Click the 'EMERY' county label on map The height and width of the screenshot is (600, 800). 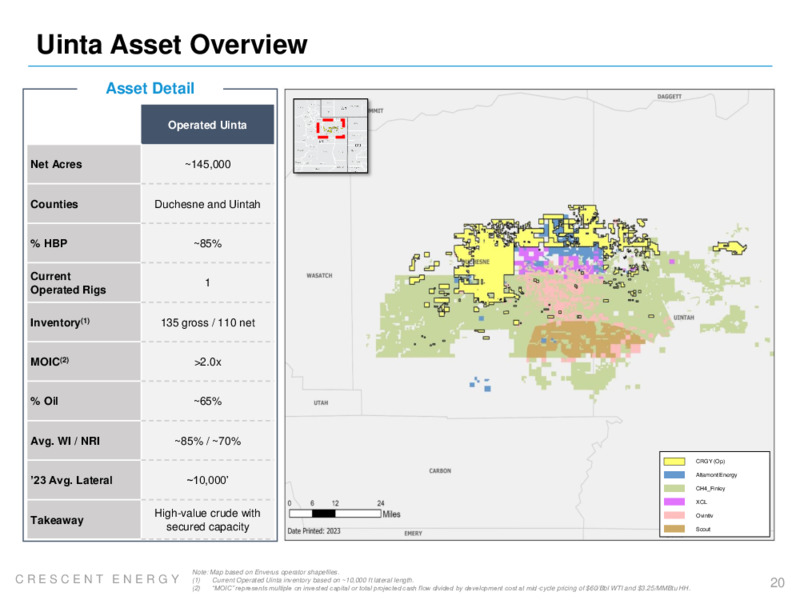click(x=413, y=533)
